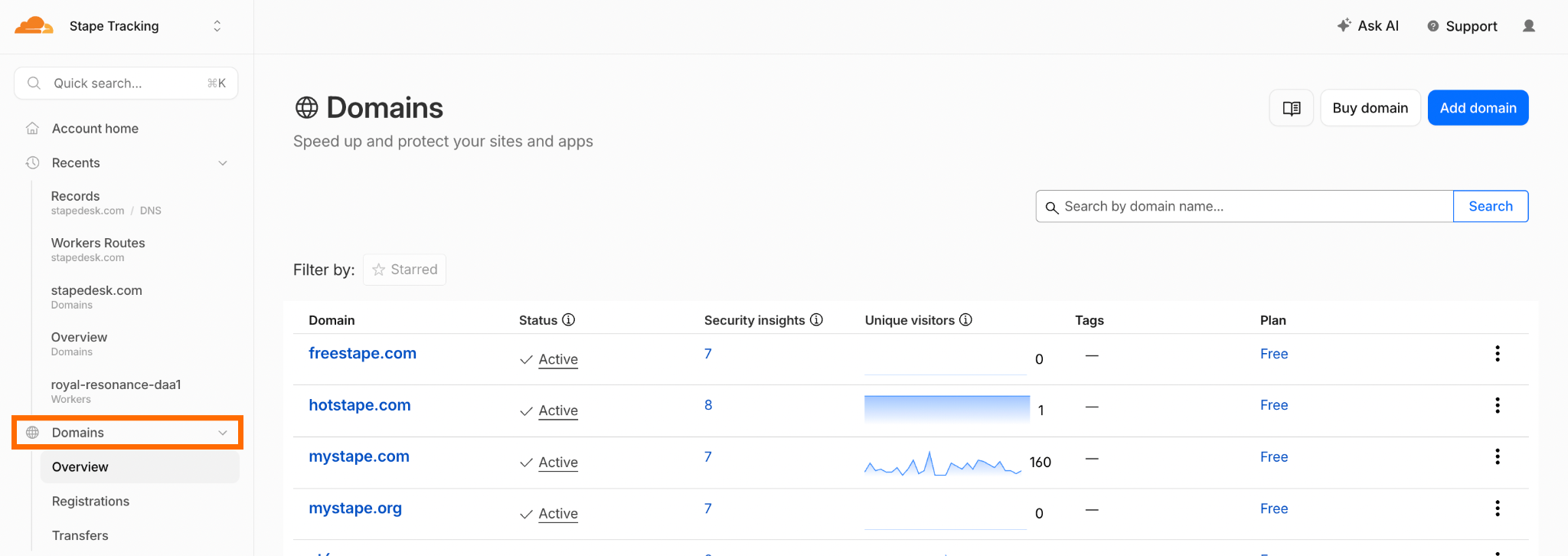Click the Security insights info icon

click(x=816, y=319)
